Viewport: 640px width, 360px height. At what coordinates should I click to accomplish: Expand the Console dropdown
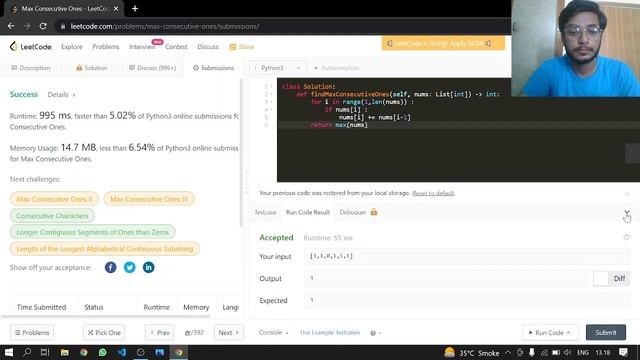tap(273, 333)
